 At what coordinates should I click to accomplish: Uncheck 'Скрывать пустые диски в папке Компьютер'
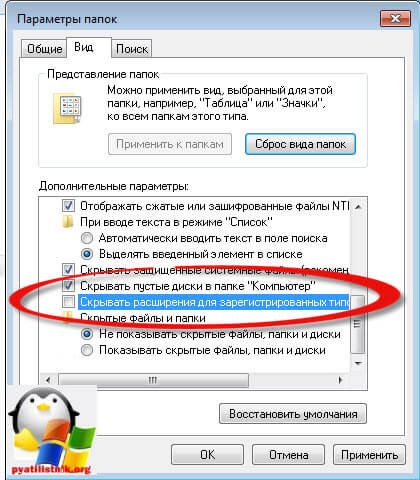click(x=68, y=286)
